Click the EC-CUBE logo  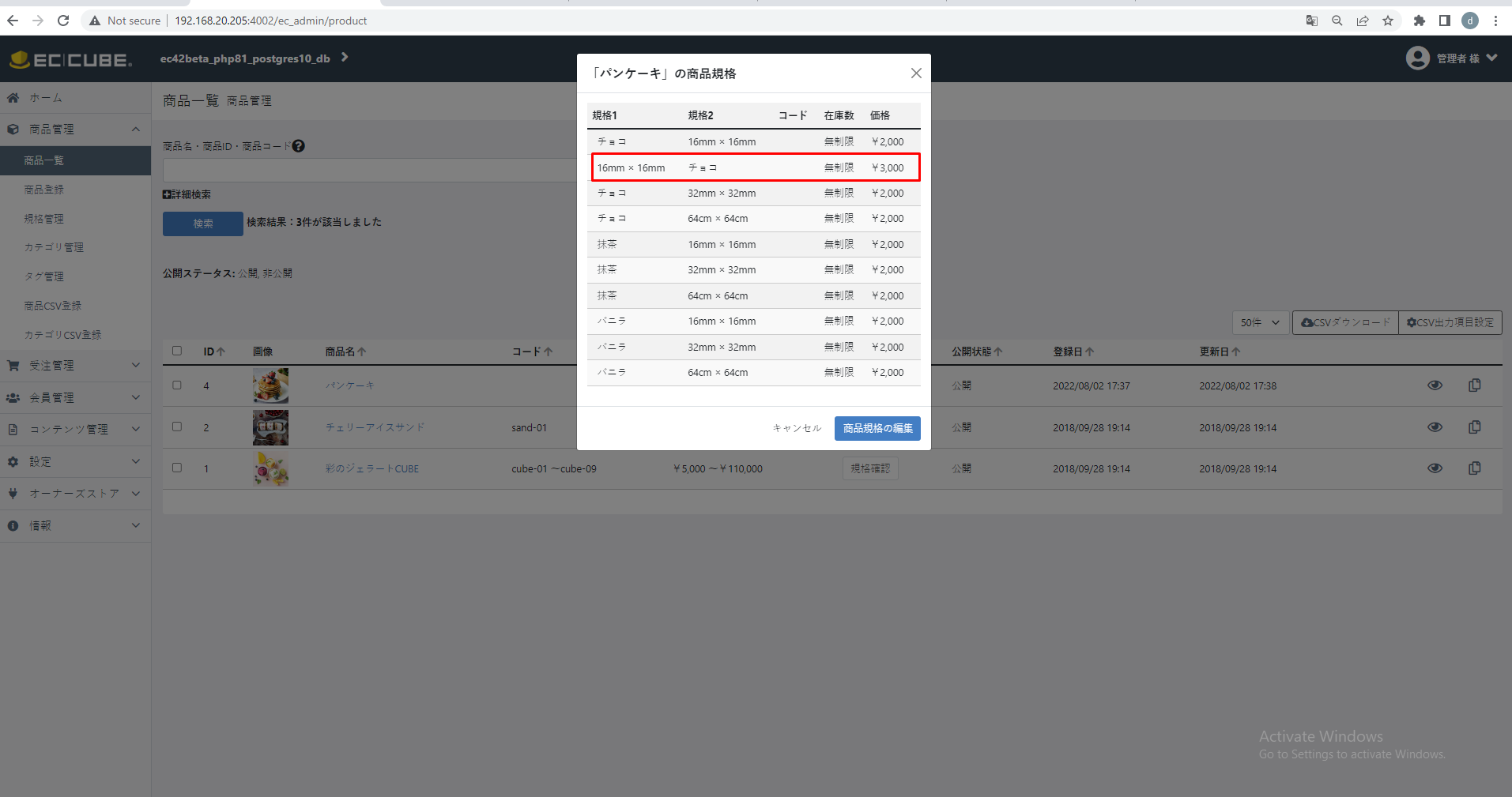click(x=71, y=58)
